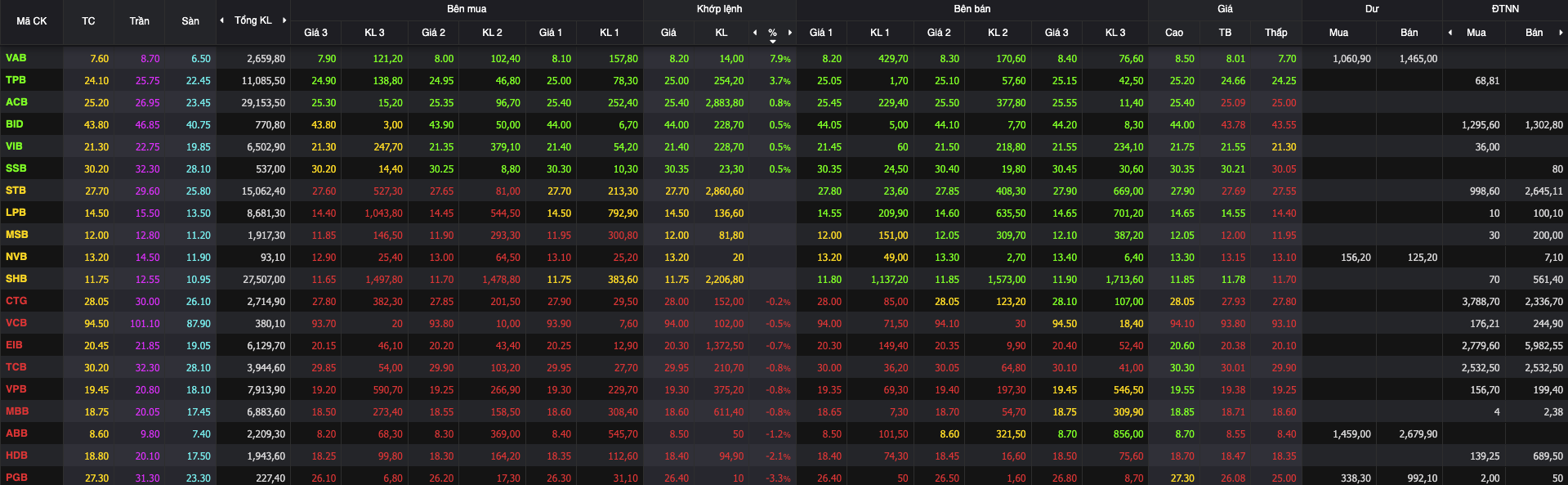Image resolution: width=1568 pixels, height=485 pixels.
Task: Click VAB surplus buy value 1,060,90
Action: (x=1351, y=59)
